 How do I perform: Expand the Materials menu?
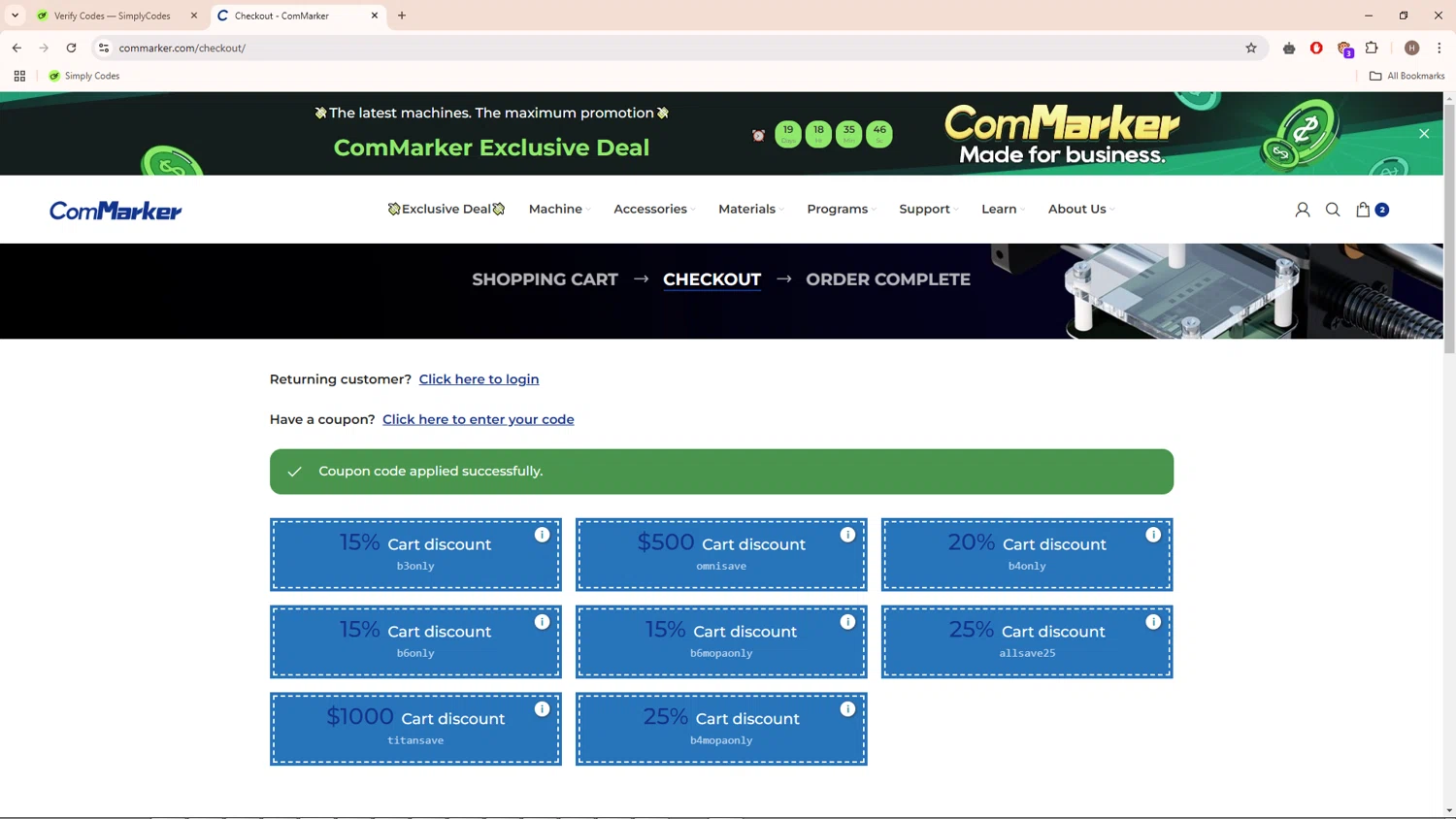751,209
